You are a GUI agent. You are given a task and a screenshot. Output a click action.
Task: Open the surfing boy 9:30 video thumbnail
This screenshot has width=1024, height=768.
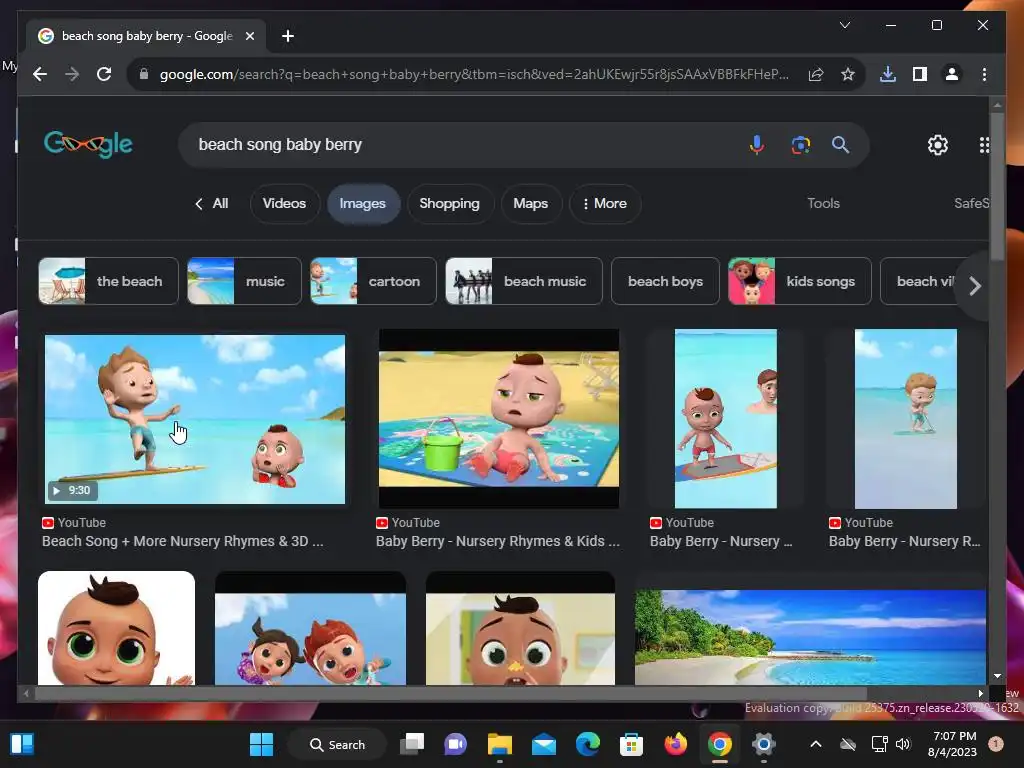click(195, 419)
